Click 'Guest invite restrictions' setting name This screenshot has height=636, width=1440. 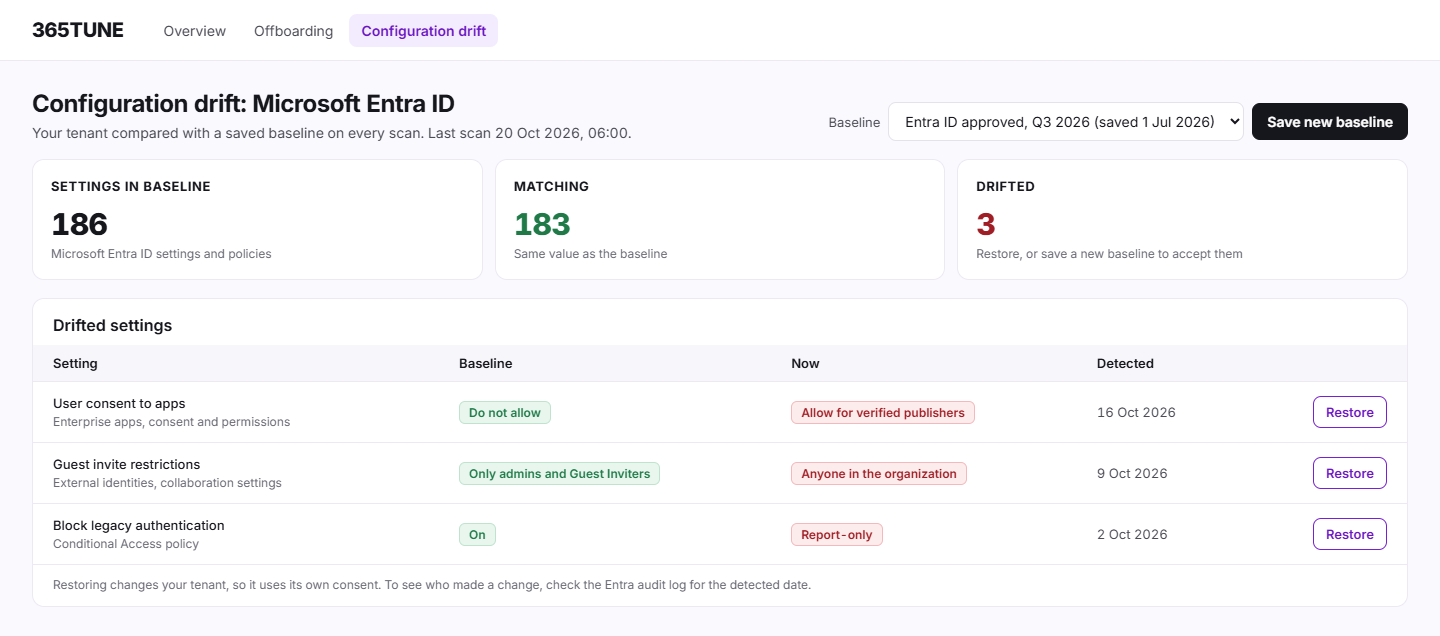[x=127, y=464]
